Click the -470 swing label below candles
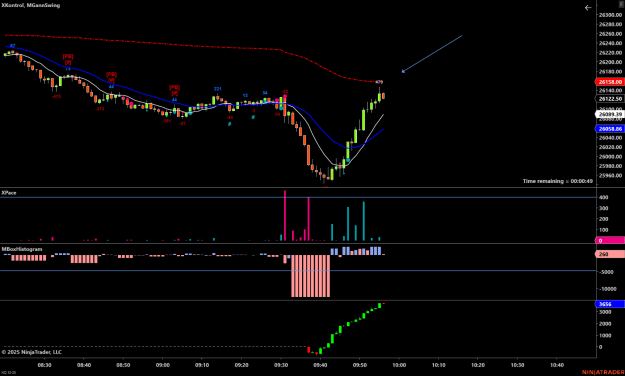625x376 pixels. [56, 96]
